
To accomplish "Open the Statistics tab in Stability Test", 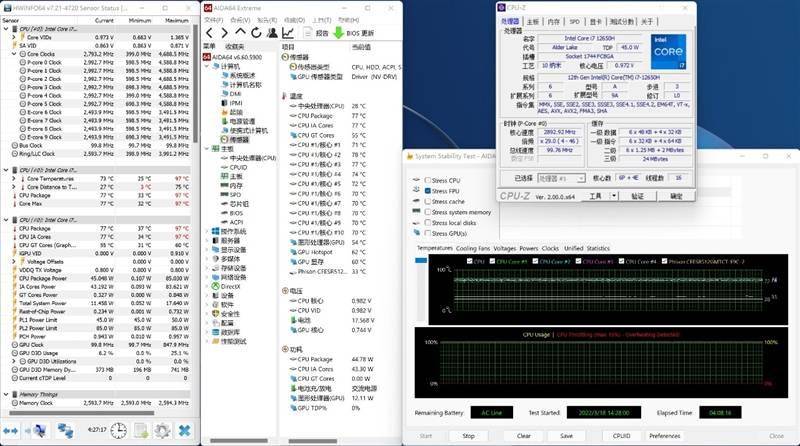I will 598,249.
